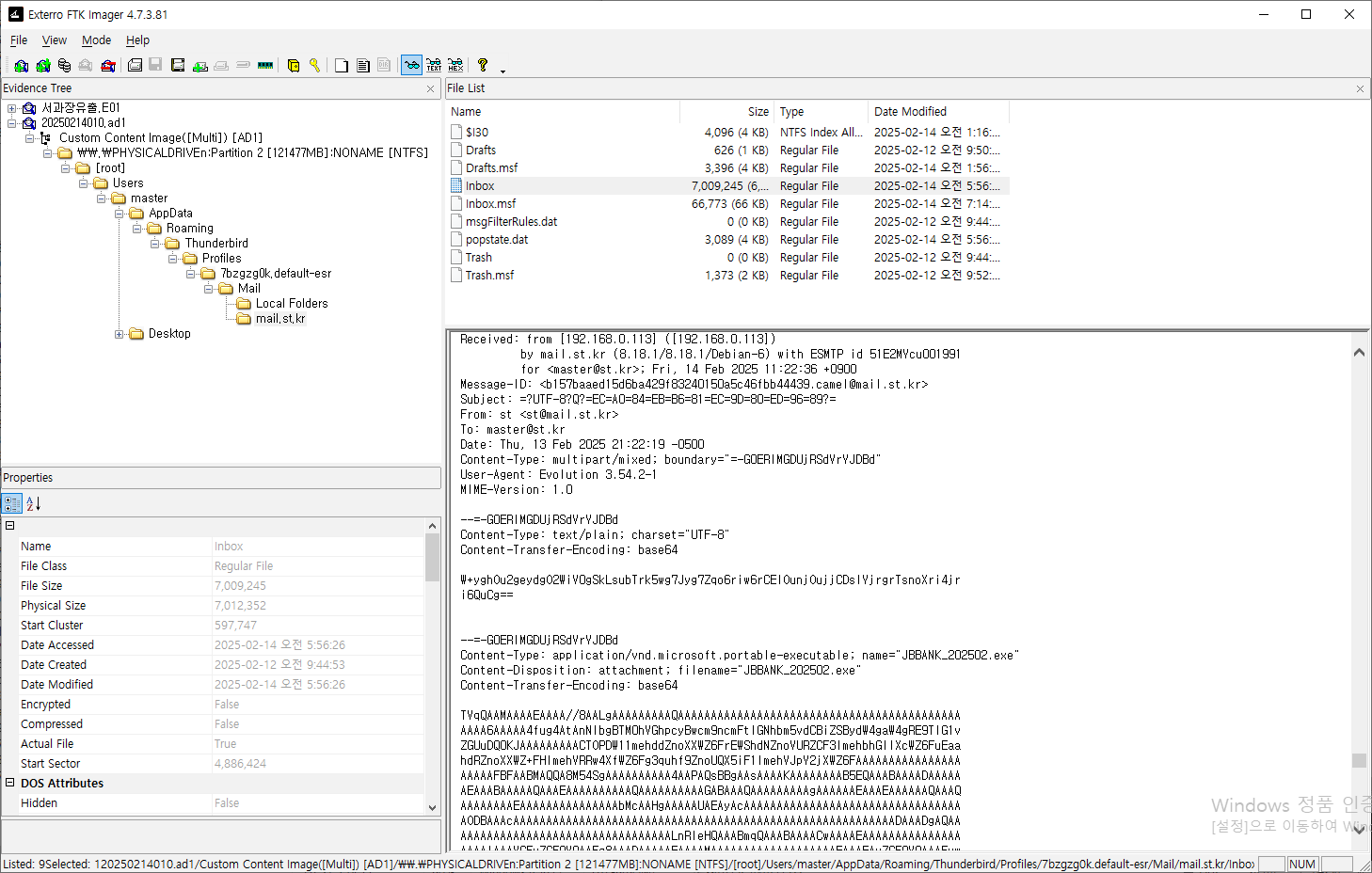Click the Obtain Protected Files safe icon
This screenshot has width=1372, height=873.
tap(294, 65)
